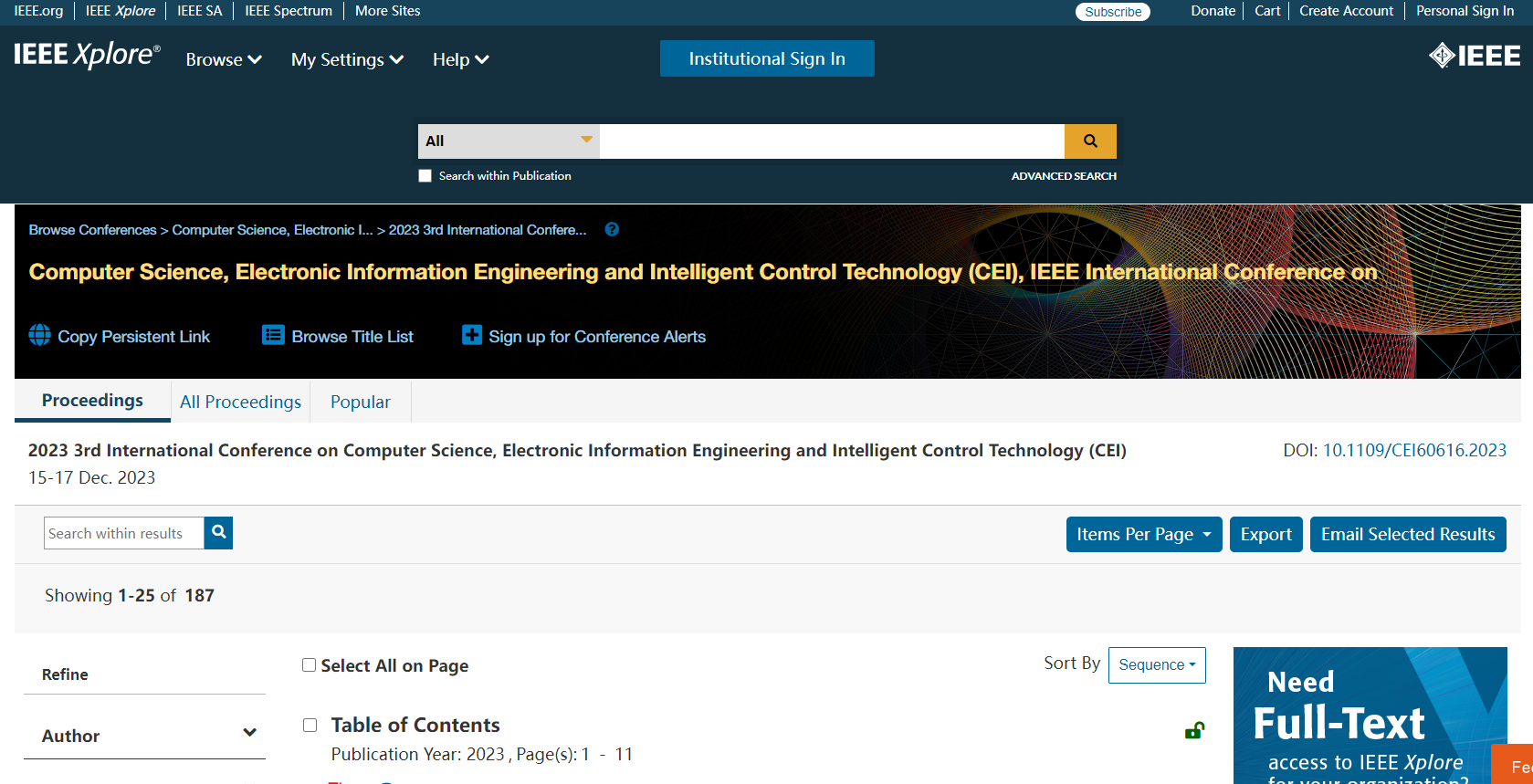This screenshot has height=784, width=1533.
Task: Check Select All on Page
Action: point(309,665)
